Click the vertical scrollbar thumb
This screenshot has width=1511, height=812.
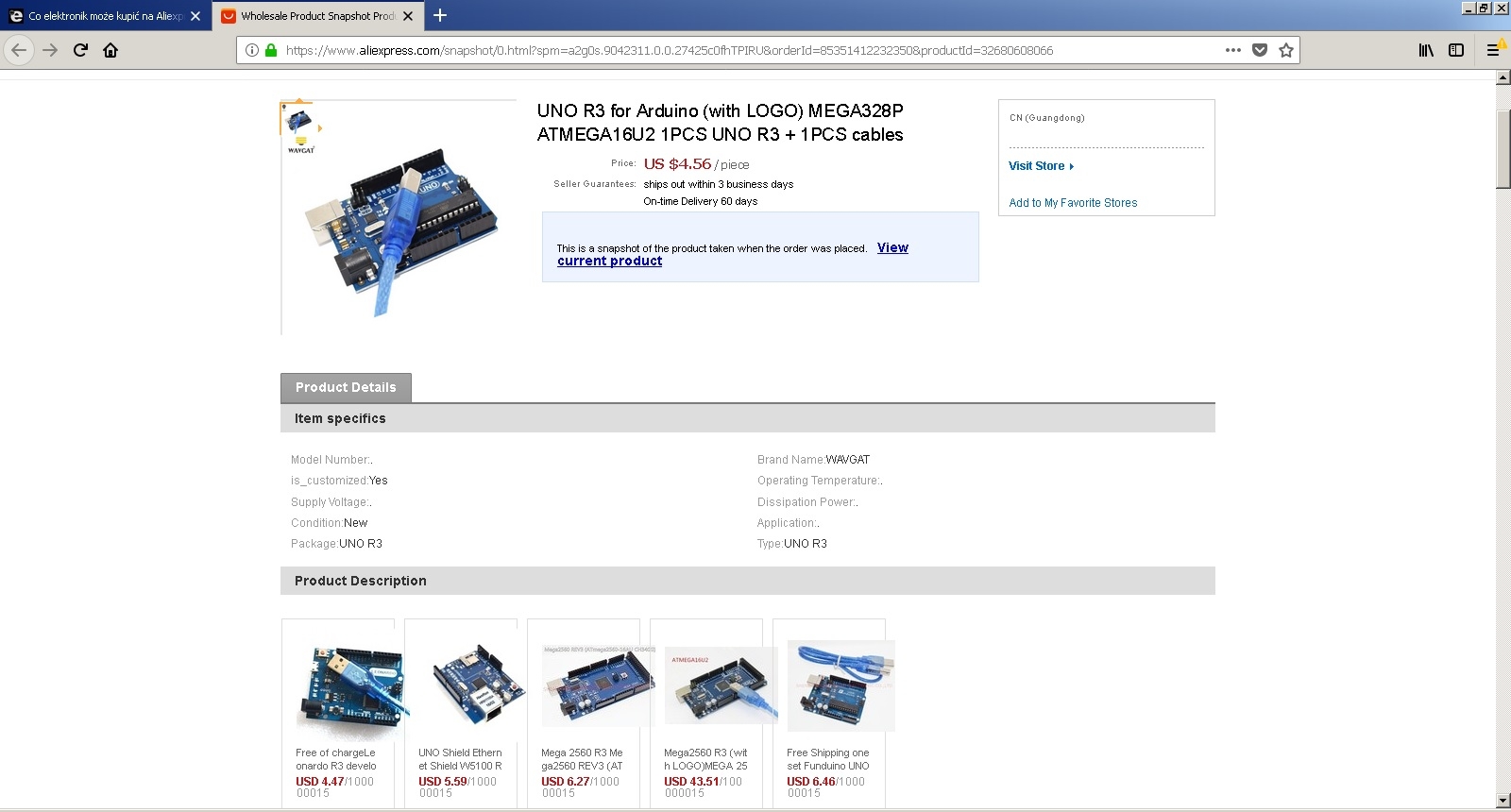click(x=1503, y=149)
